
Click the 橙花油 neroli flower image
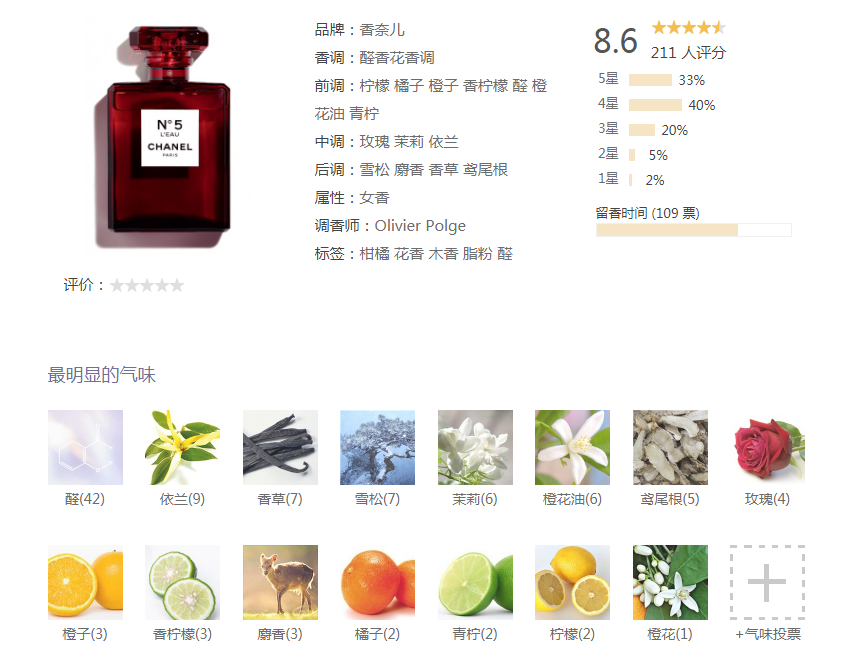pyautogui.click(x=572, y=447)
